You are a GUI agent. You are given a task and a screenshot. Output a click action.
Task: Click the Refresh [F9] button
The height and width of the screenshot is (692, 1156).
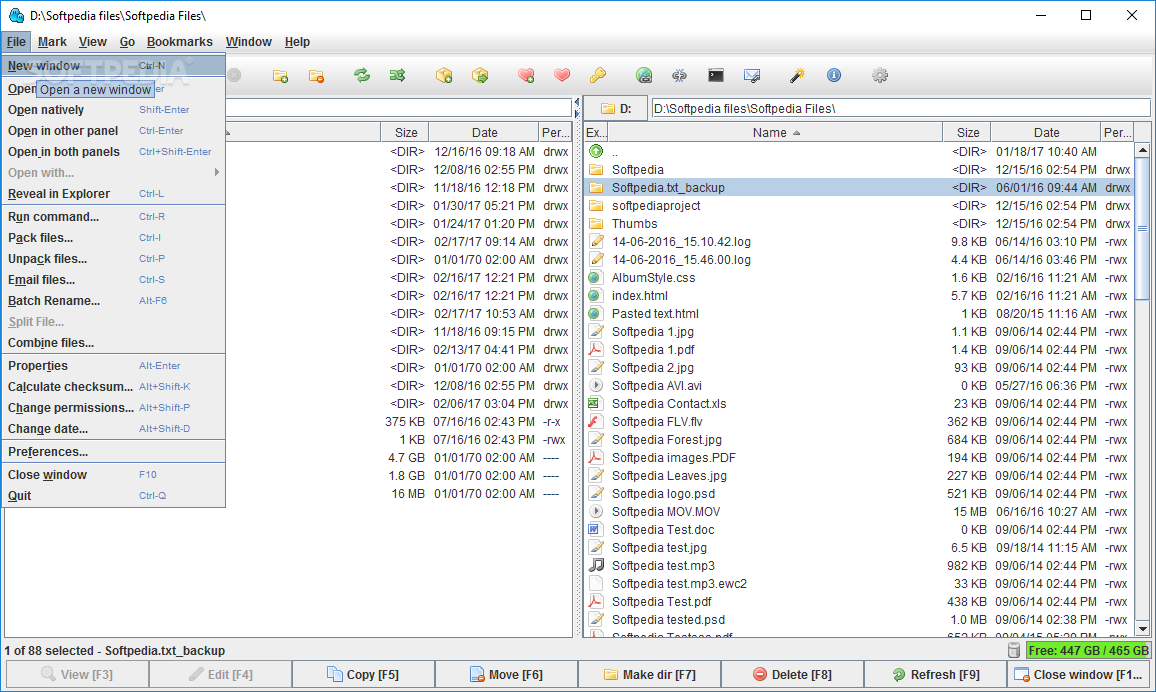pos(935,674)
